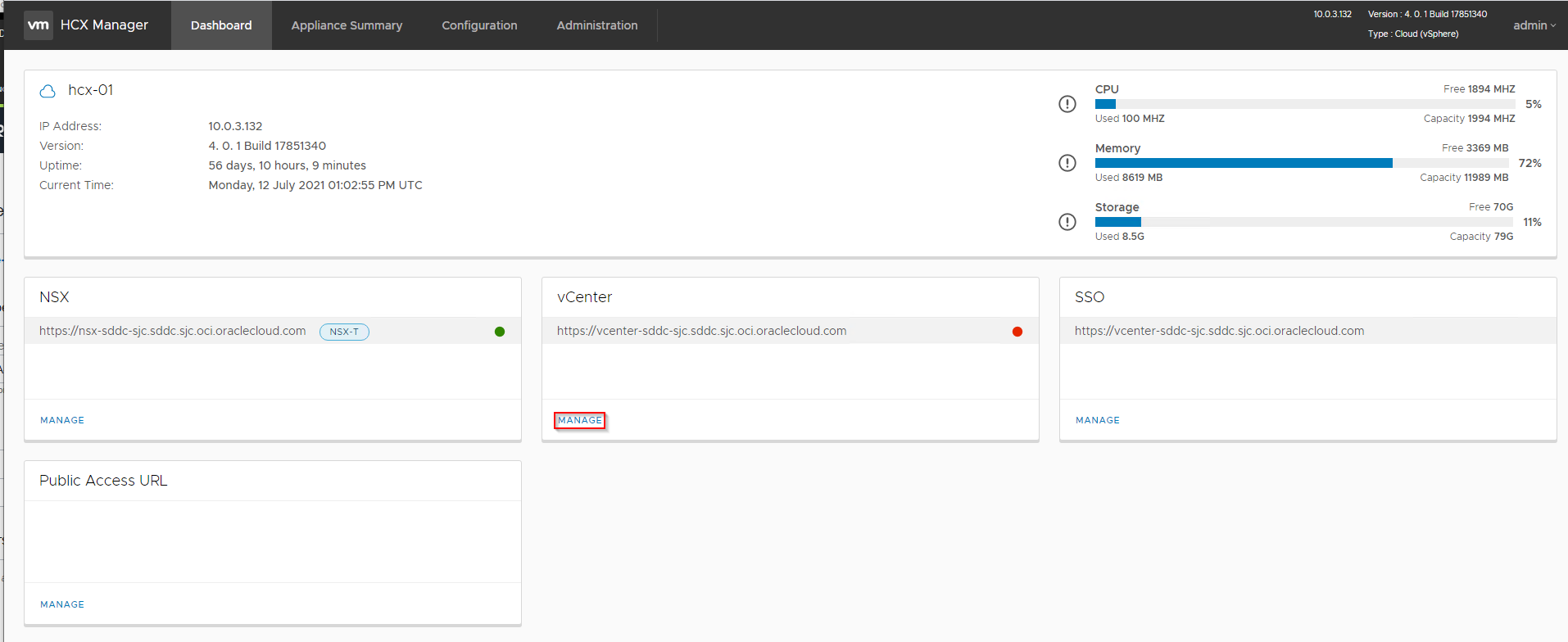Click the Free 1894 MHZ label
The image size is (1568, 642).
(x=1480, y=89)
